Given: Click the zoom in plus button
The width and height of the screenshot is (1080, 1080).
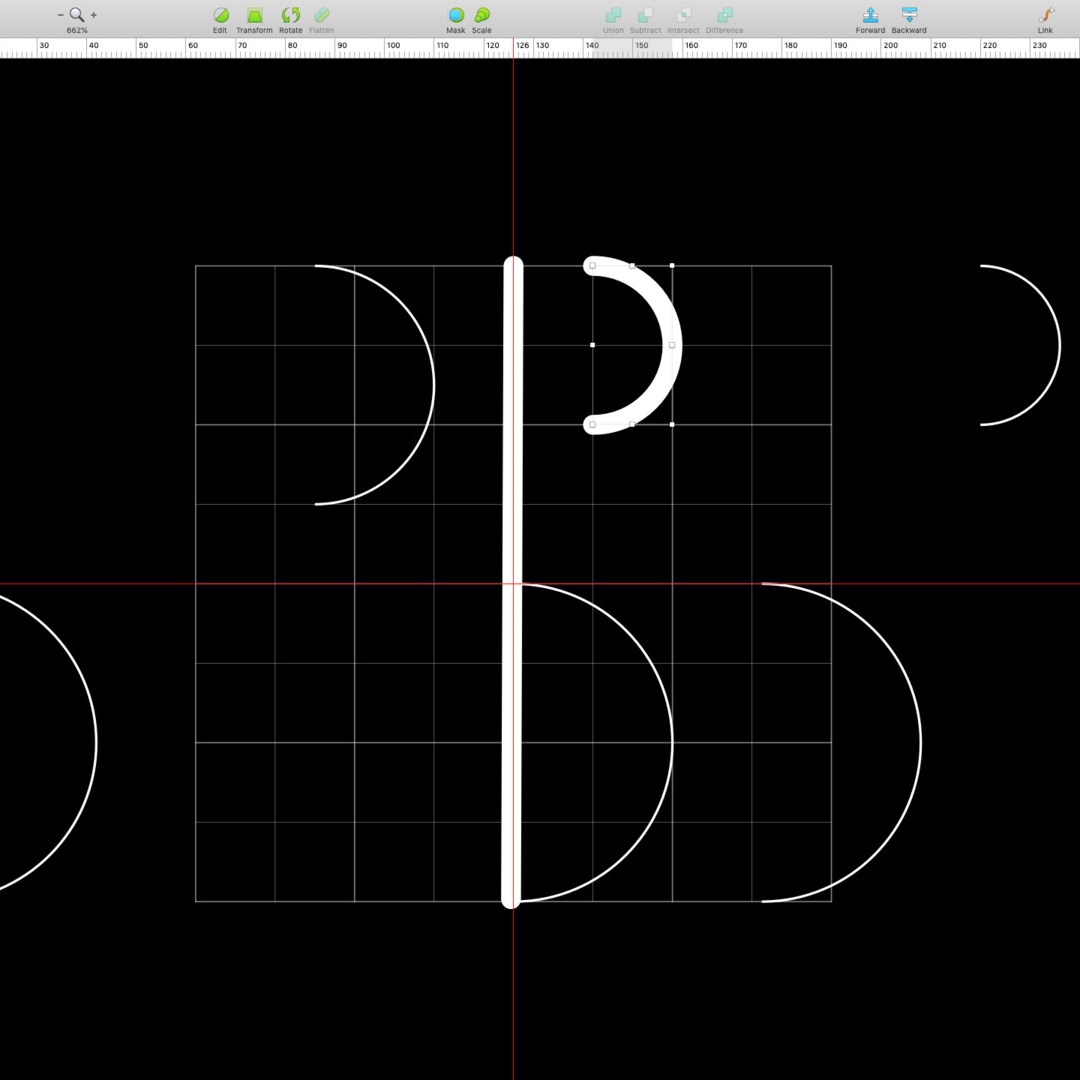Looking at the screenshot, I should coord(94,15).
